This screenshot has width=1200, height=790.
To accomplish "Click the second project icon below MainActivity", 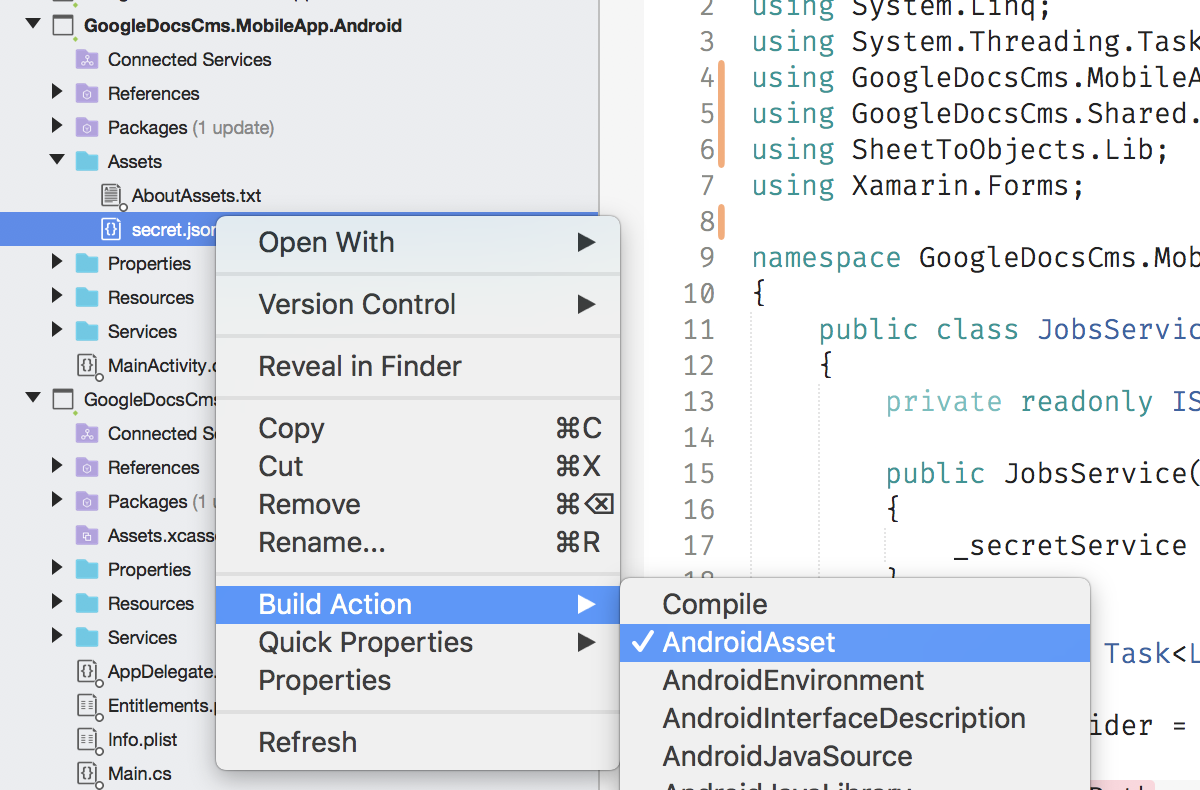I will pos(63,399).
